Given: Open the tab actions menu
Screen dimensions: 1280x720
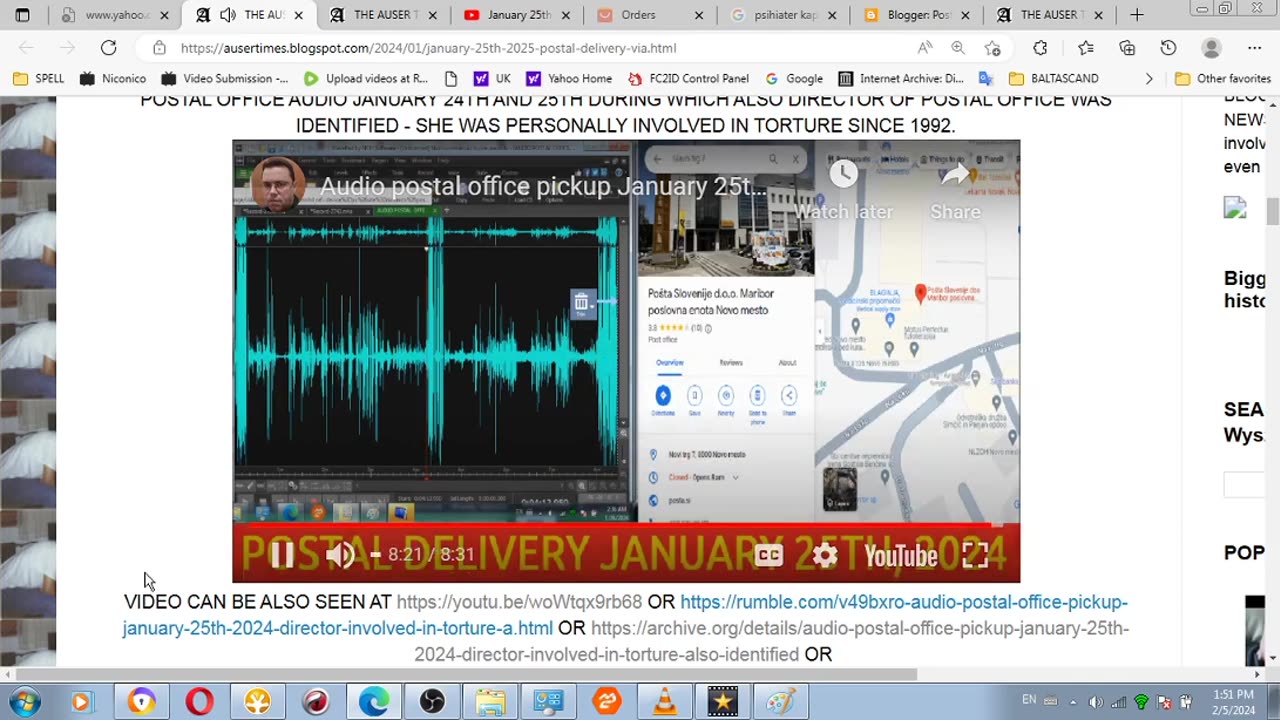Looking at the screenshot, I should pos(23,15).
